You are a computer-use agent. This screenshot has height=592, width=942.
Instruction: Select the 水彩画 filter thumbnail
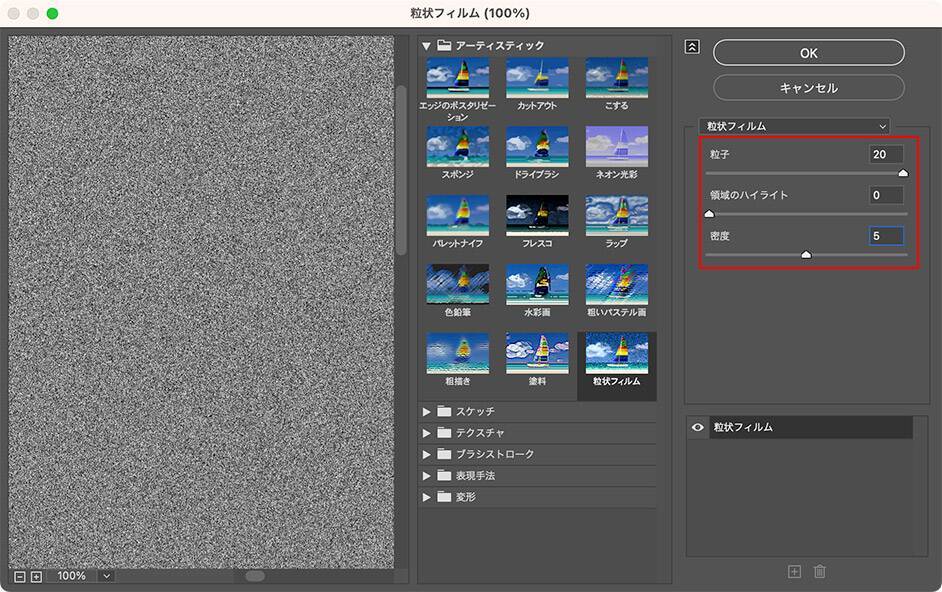[537, 284]
